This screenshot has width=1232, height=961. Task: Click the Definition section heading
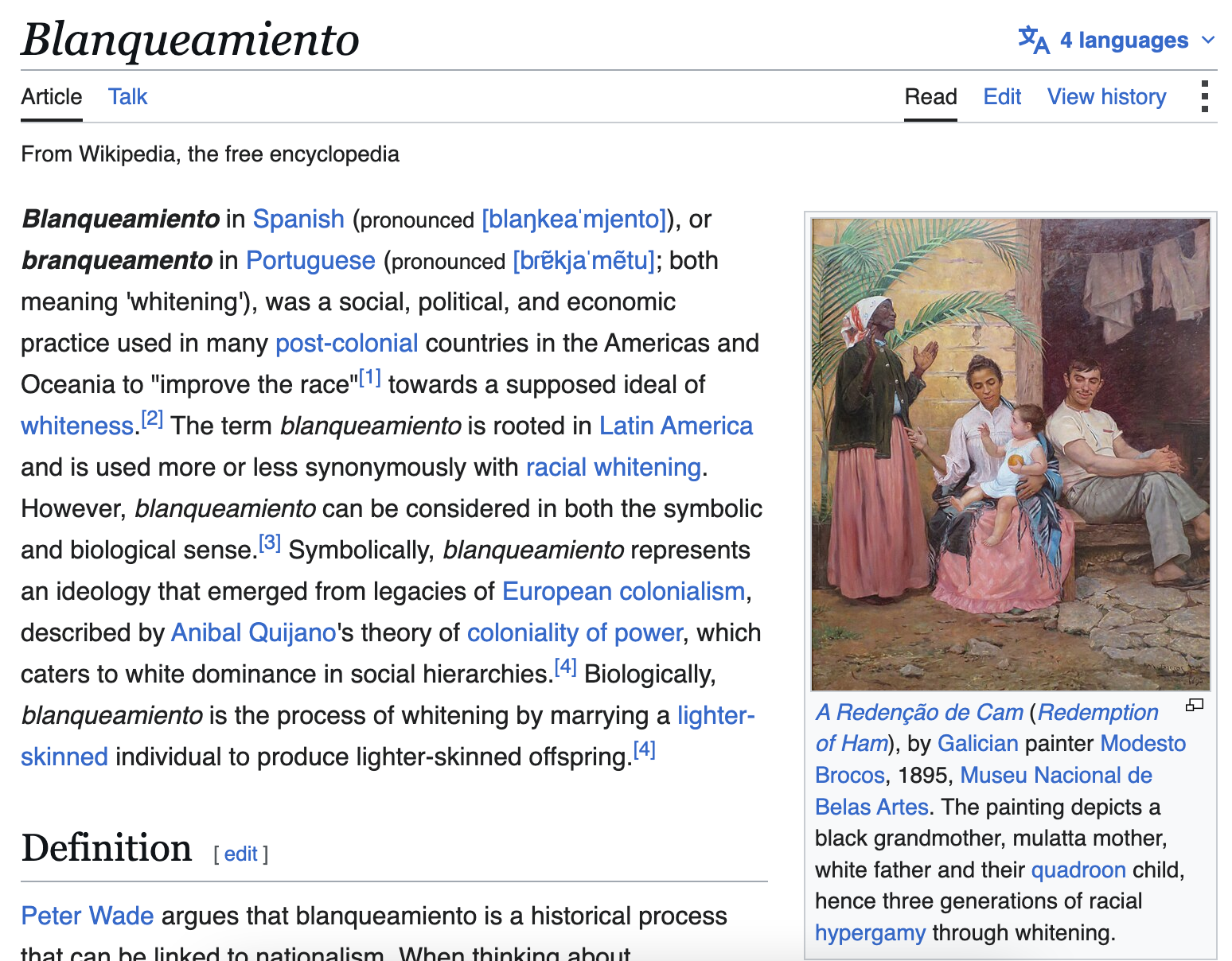click(x=107, y=848)
